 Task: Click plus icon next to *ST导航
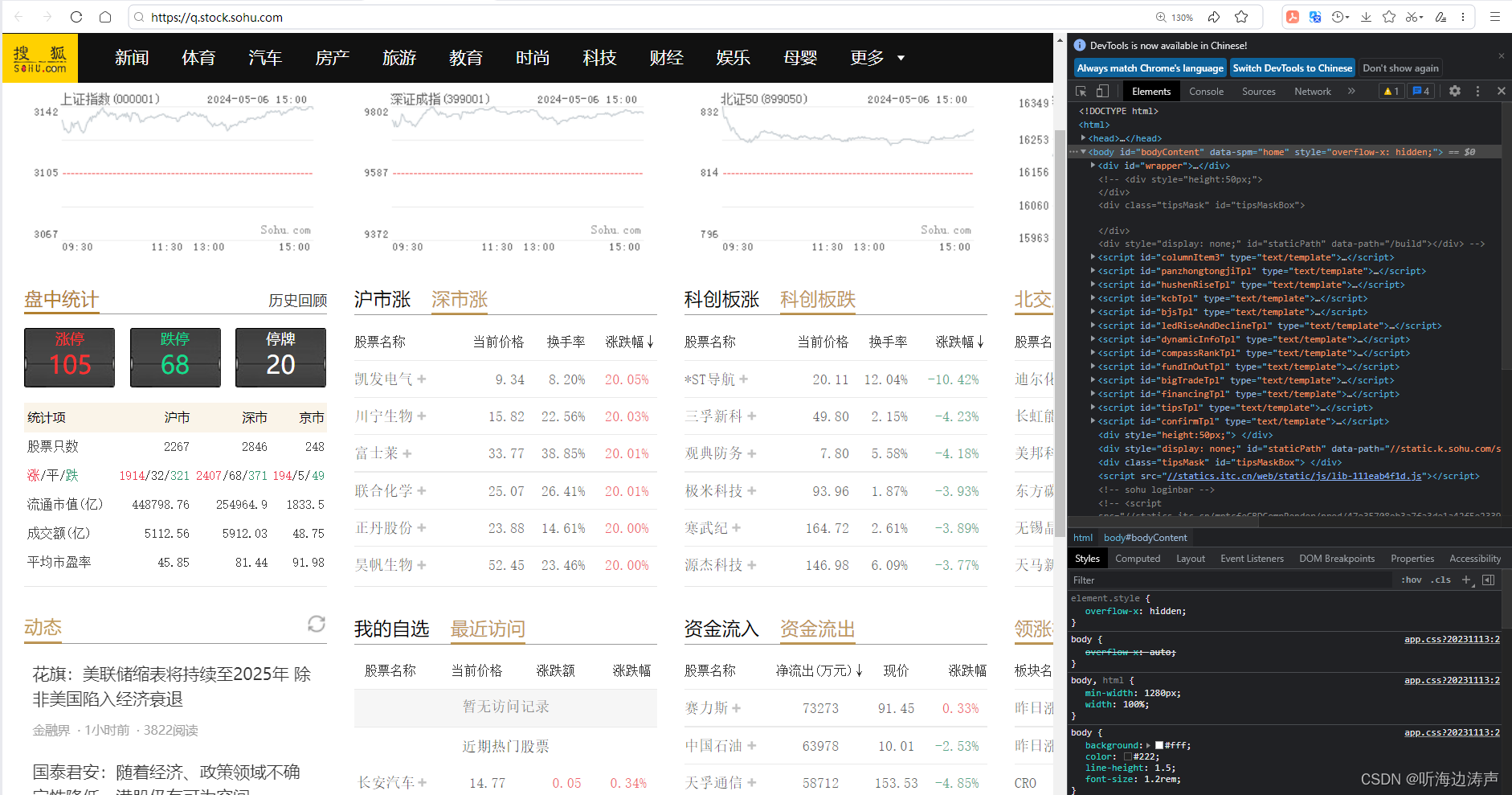pos(744,379)
